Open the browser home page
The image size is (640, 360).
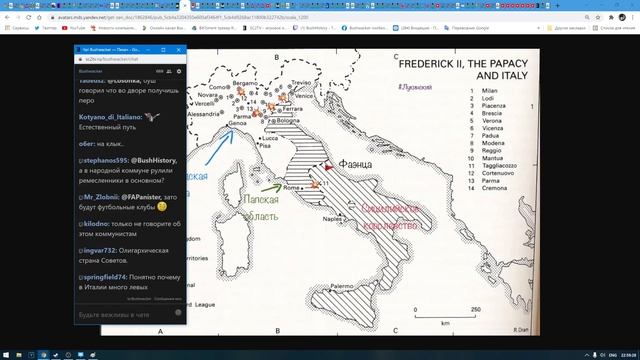tap(39, 18)
